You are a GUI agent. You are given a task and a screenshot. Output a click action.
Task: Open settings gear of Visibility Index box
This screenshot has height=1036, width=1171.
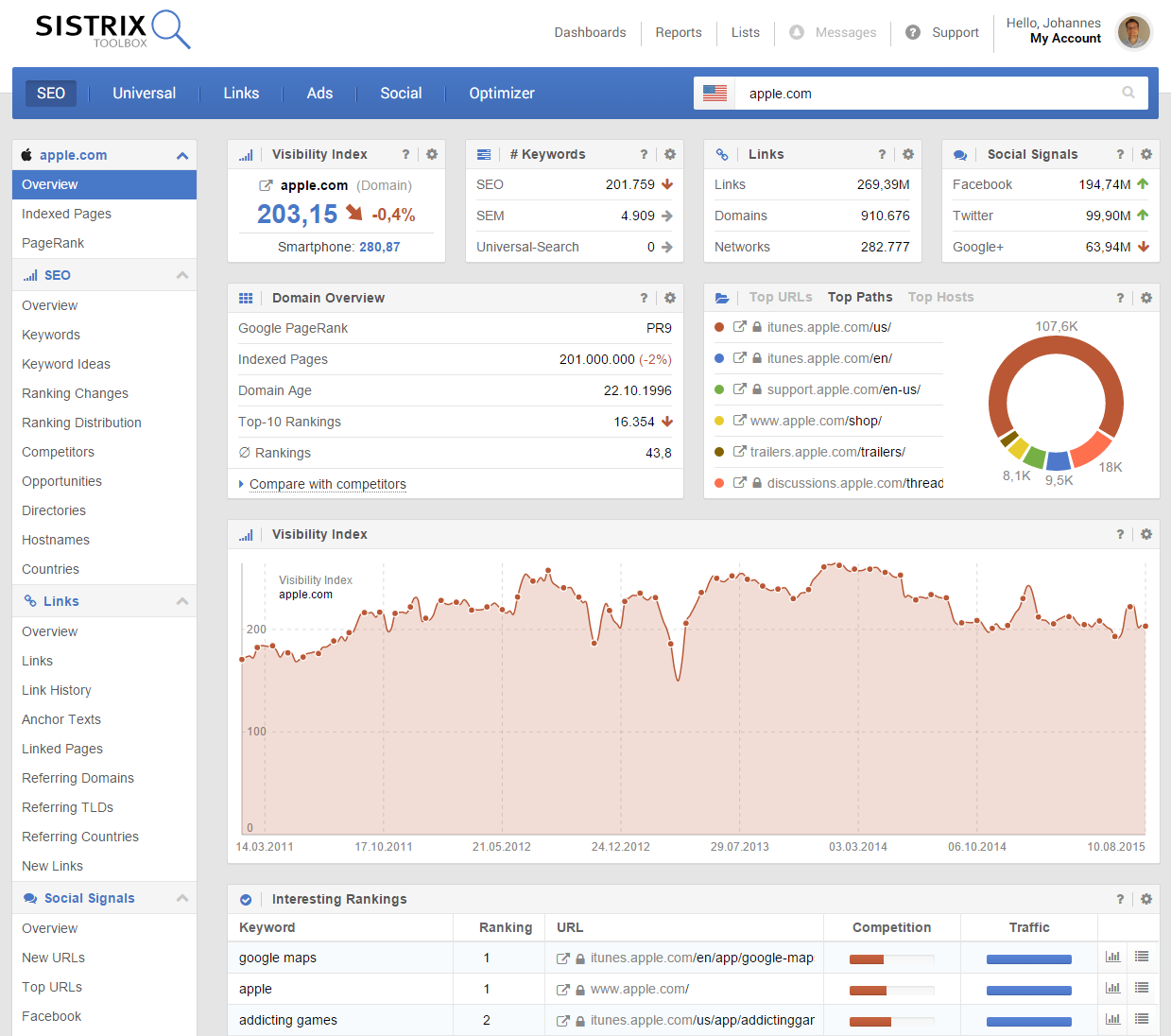[432, 154]
